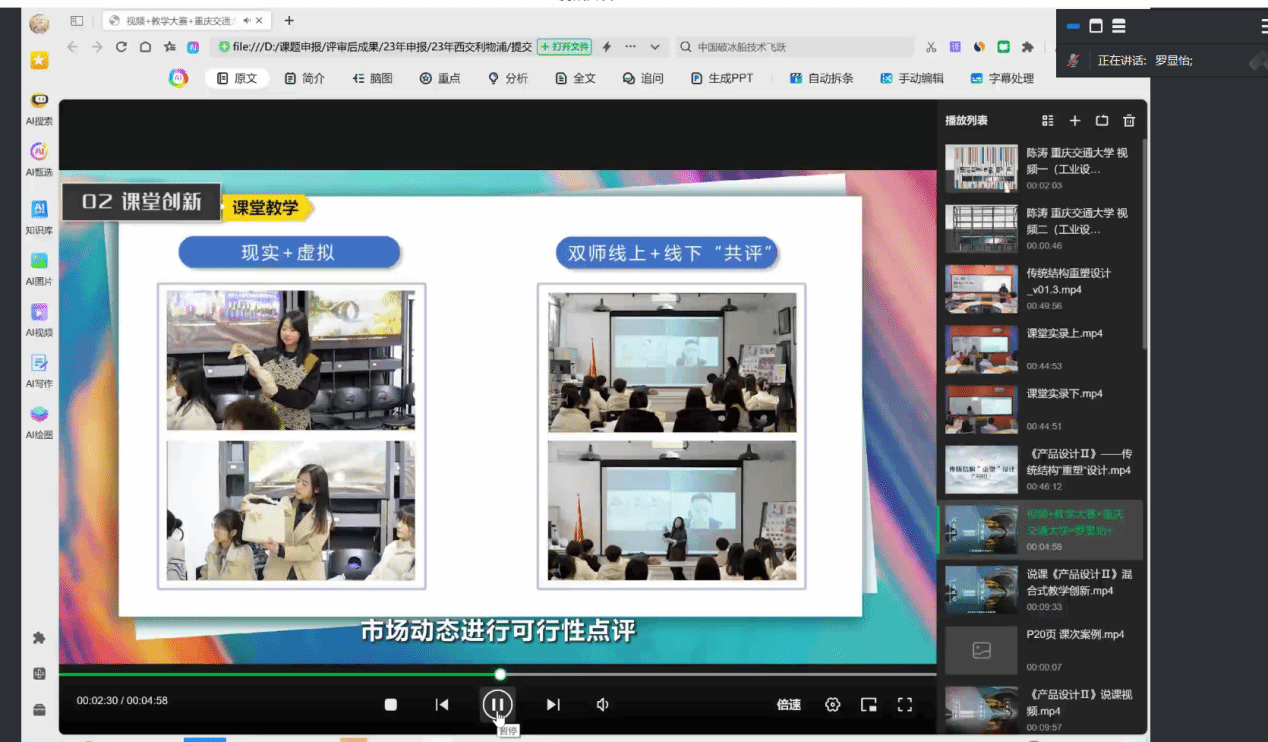Stop video playback

[391, 705]
